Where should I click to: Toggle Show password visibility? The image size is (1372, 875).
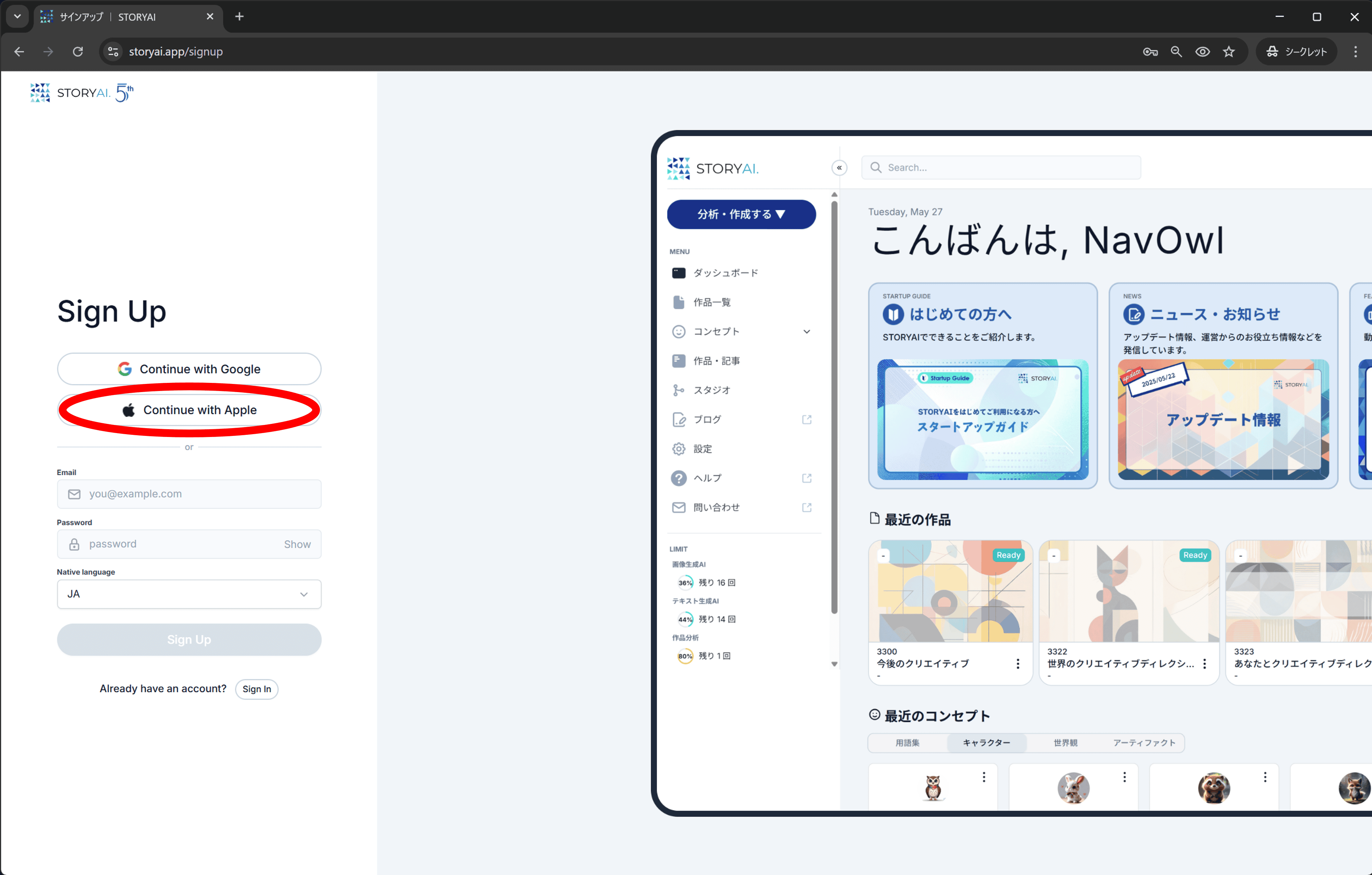[297, 544]
